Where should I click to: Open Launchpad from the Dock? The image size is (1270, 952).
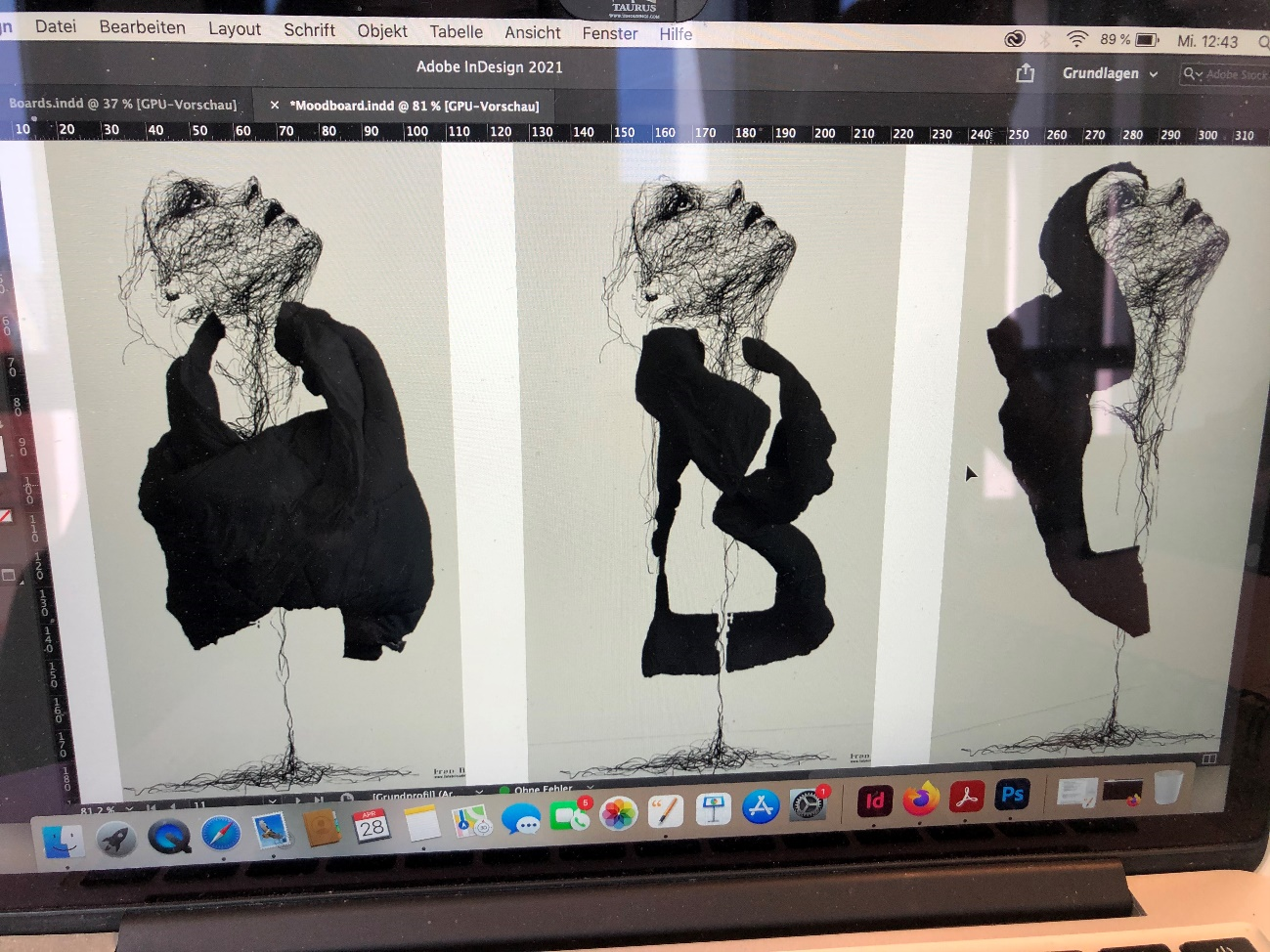(x=117, y=838)
